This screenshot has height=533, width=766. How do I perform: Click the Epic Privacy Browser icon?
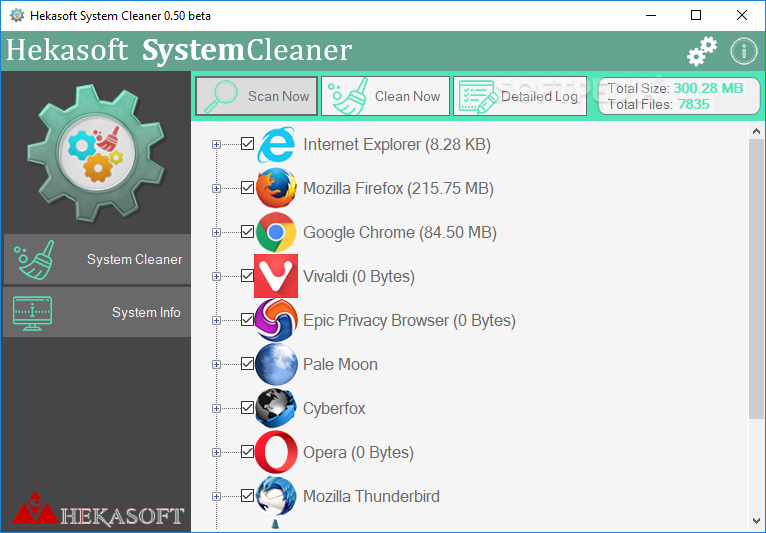pyautogui.click(x=276, y=320)
